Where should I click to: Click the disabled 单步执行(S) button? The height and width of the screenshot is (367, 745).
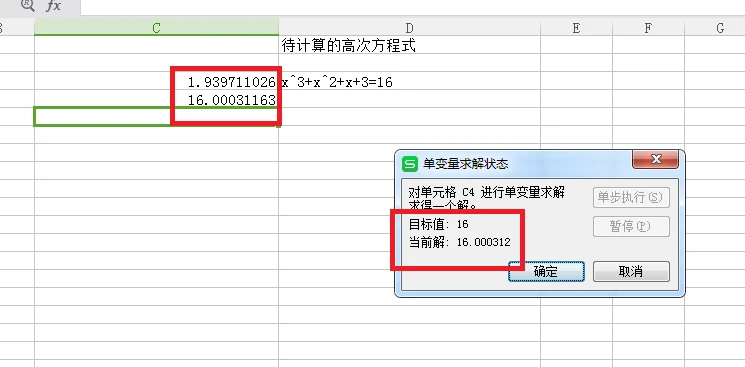point(631,197)
